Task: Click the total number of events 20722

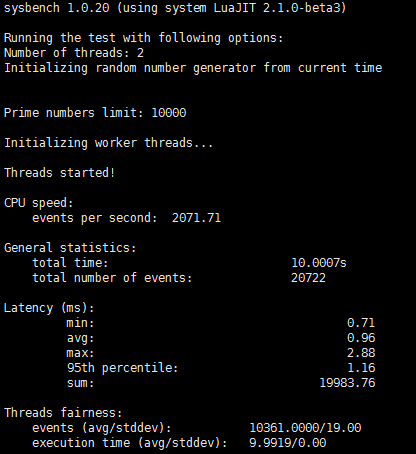Action: (x=308, y=278)
